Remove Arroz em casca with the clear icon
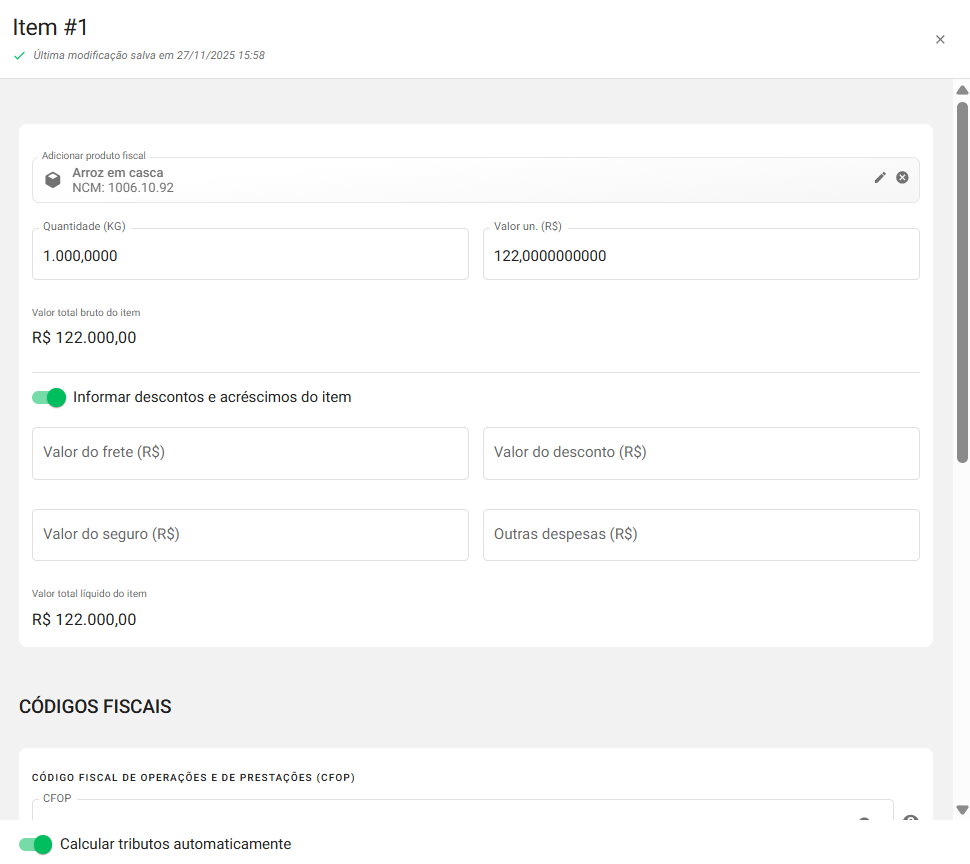 click(x=902, y=178)
